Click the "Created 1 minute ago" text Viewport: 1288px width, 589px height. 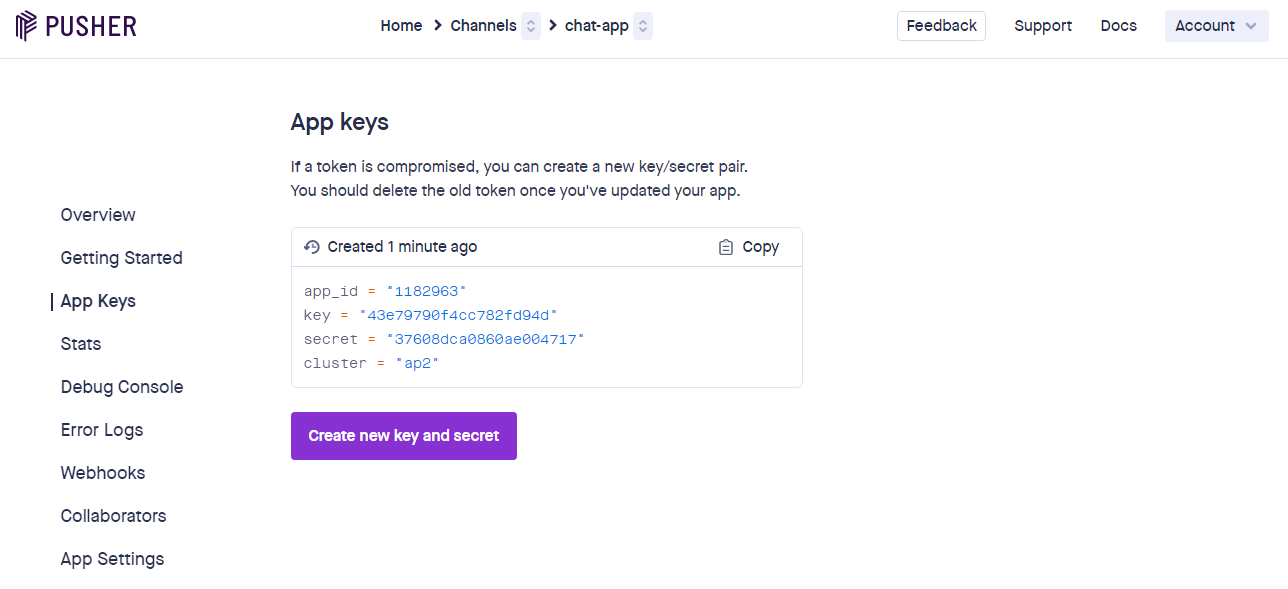click(402, 247)
